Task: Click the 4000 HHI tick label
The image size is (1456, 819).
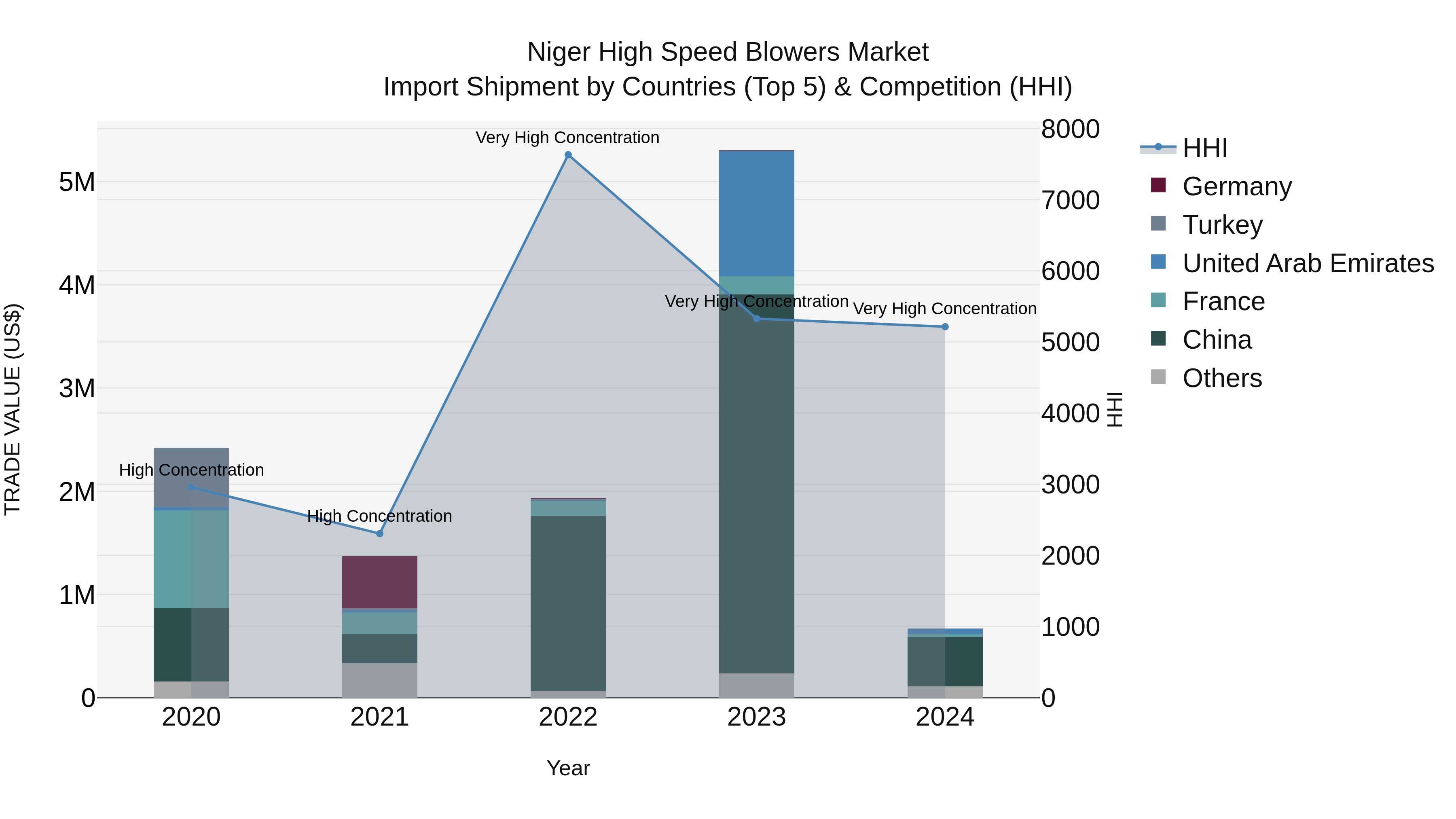Action: (1071, 413)
